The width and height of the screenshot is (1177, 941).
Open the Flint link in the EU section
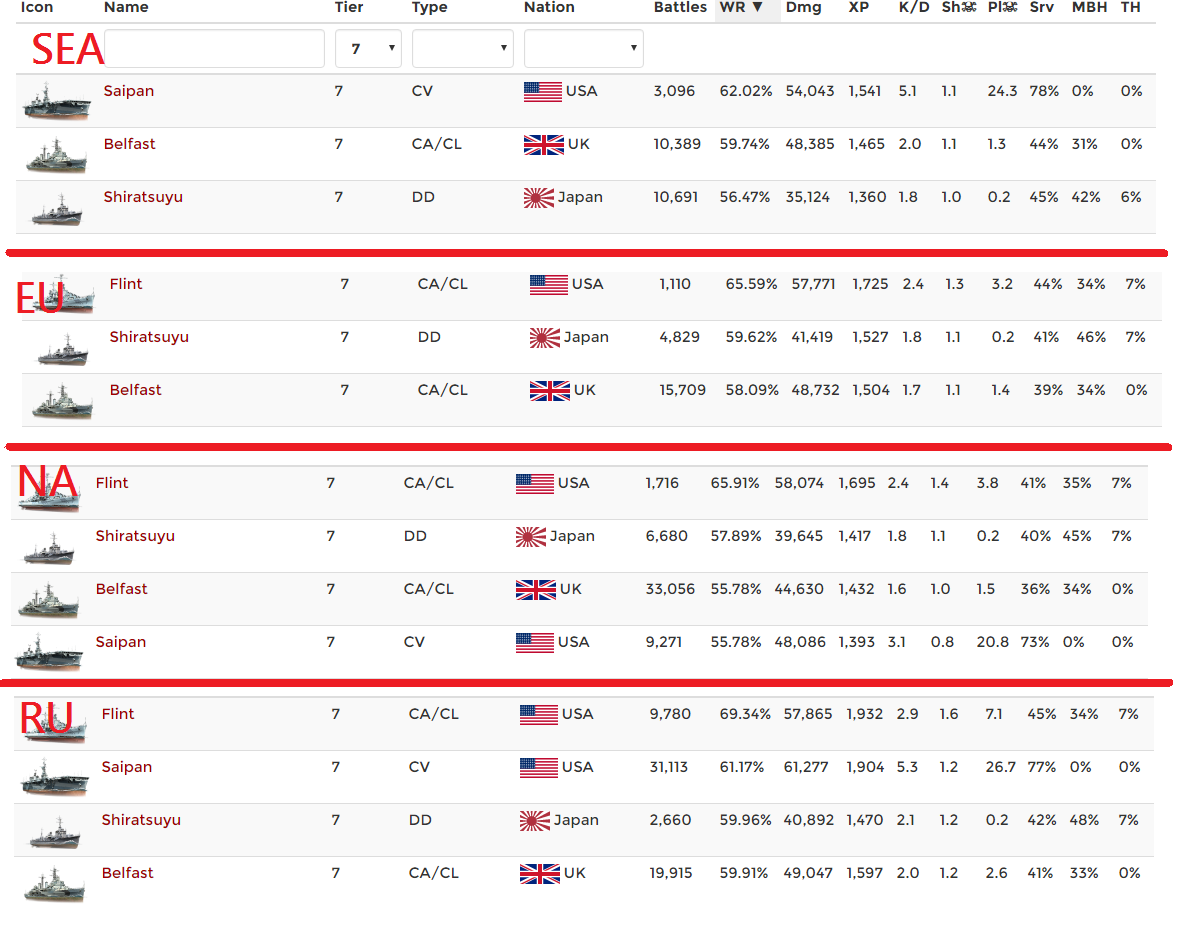[126, 284]
